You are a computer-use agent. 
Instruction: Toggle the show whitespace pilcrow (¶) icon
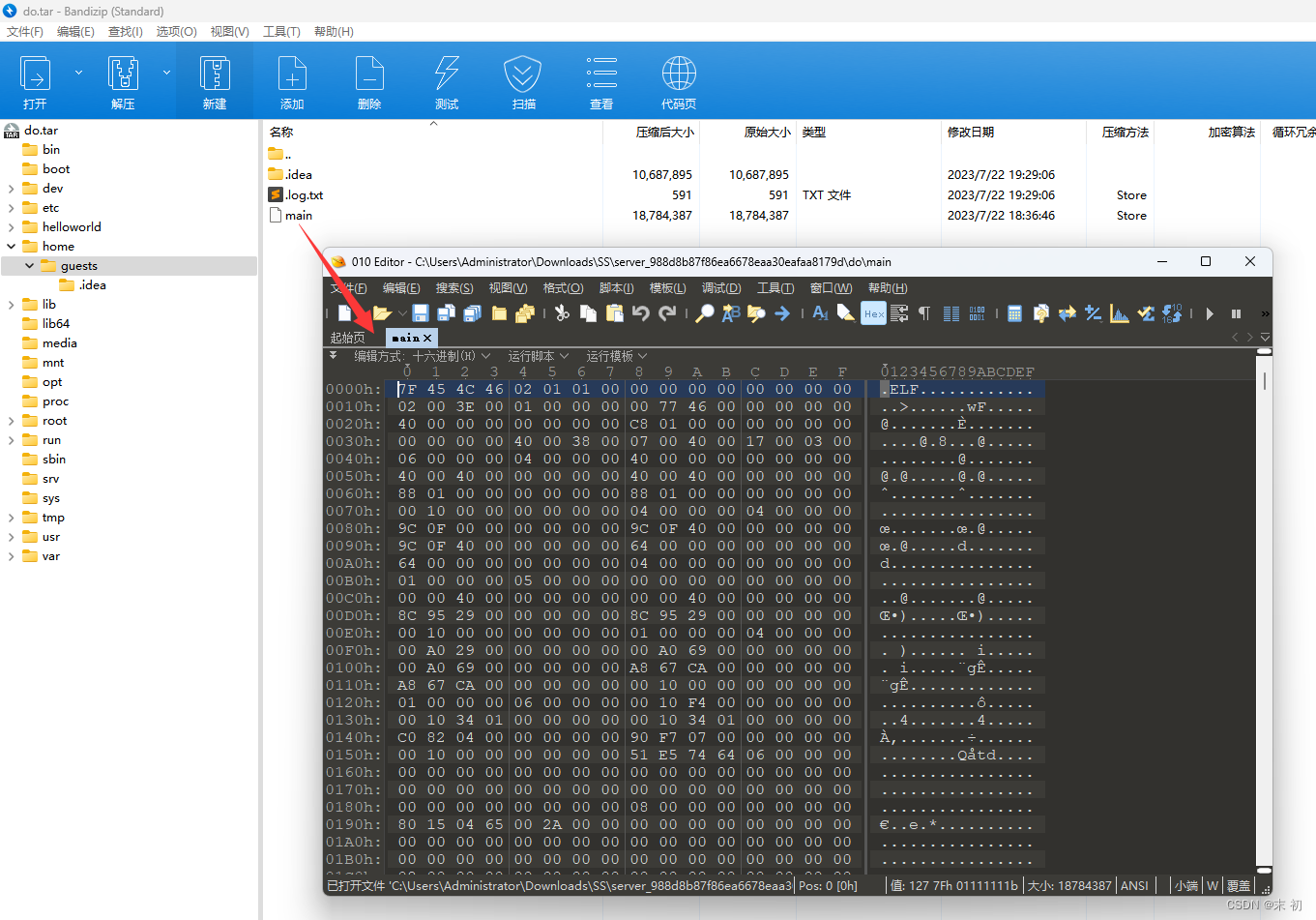click(924, 312)
